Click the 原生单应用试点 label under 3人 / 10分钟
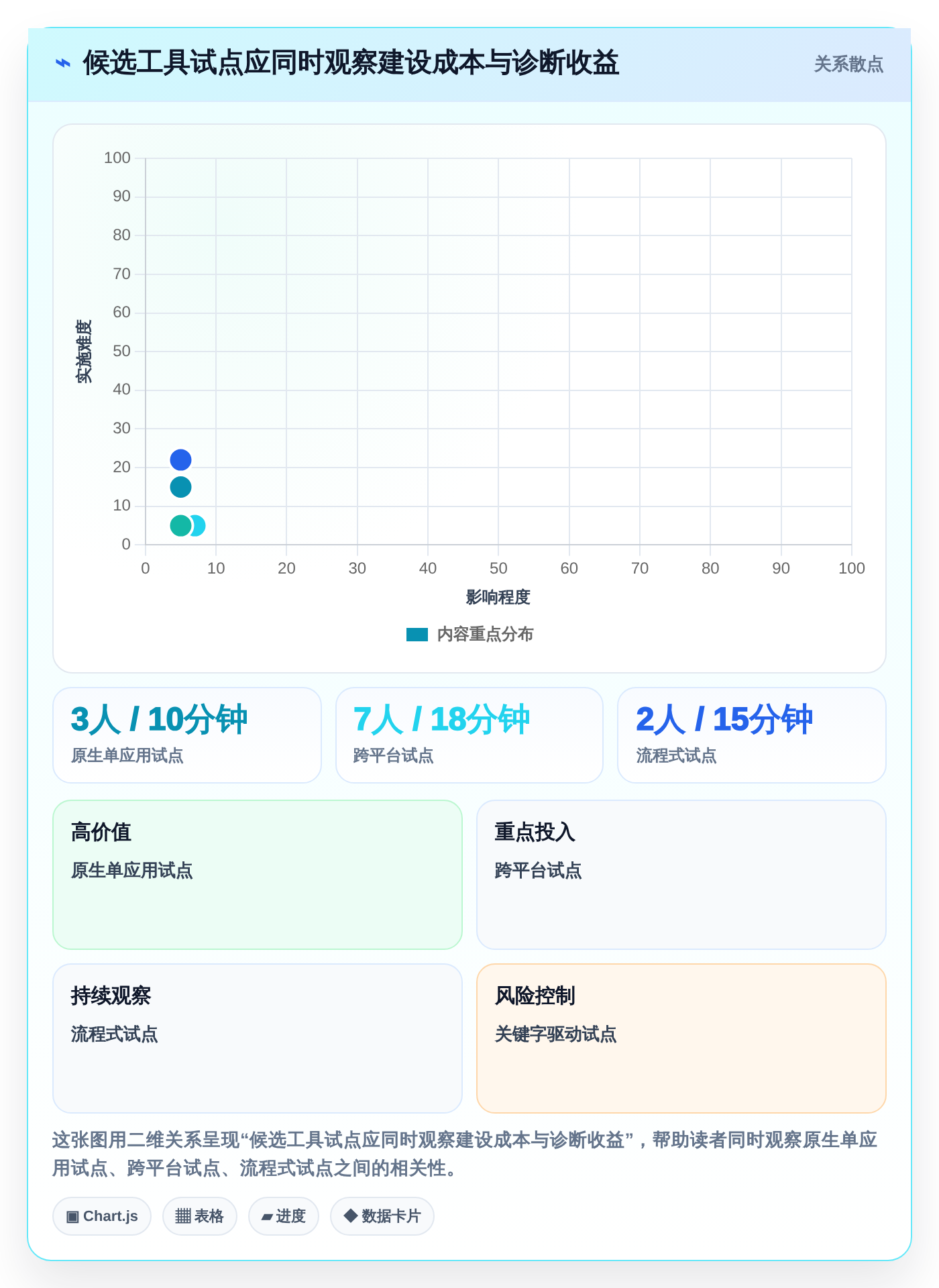 [127, 756]
